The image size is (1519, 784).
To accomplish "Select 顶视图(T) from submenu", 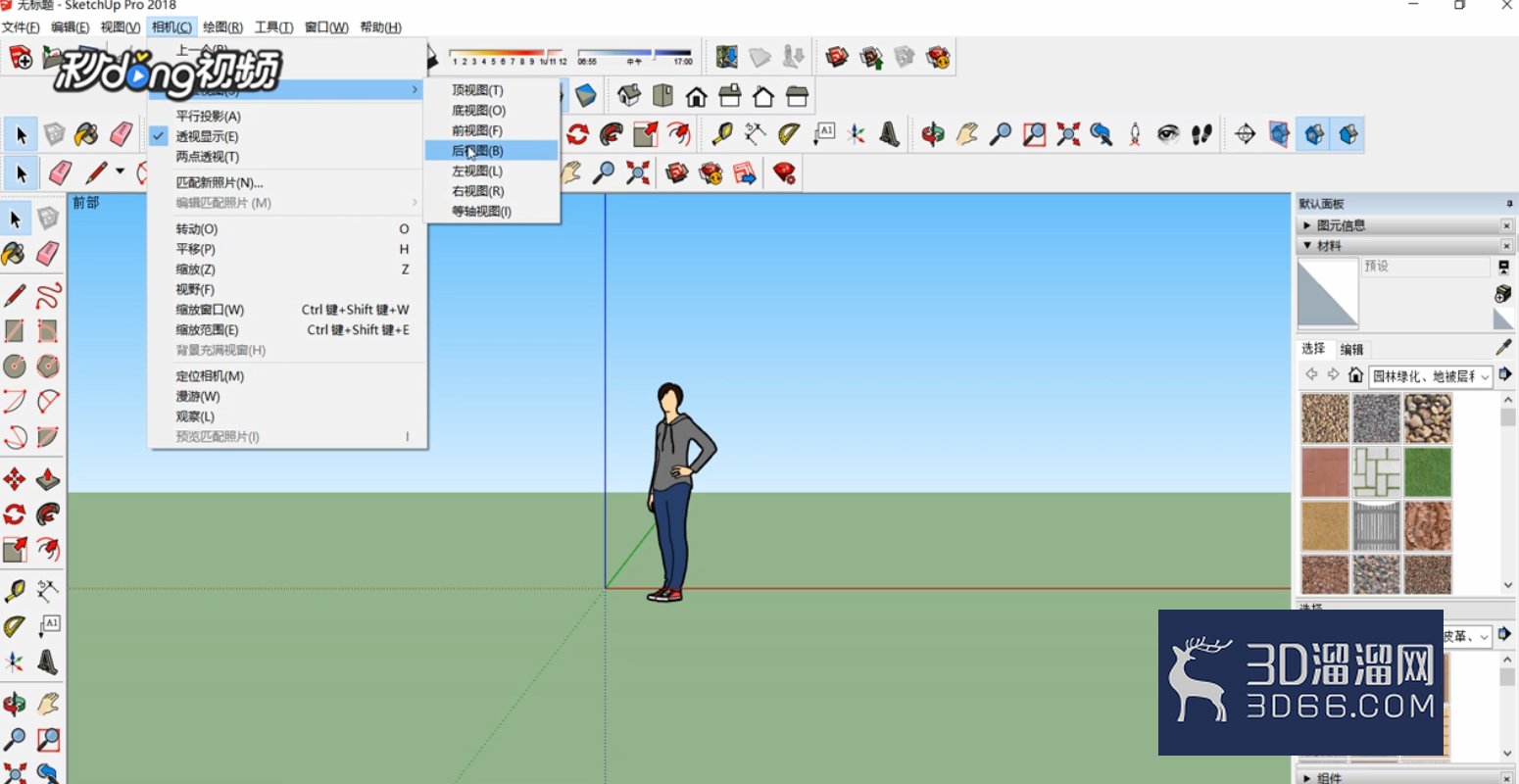I will (x=492, y=90).
